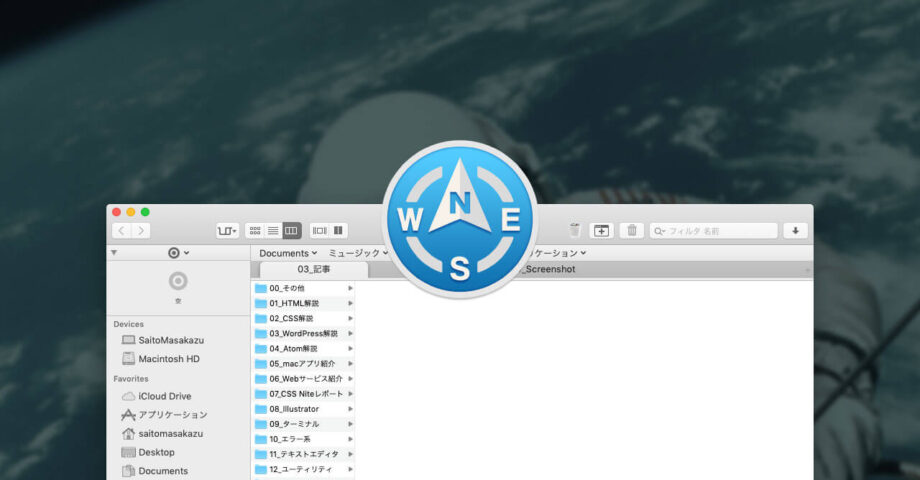
Task: Select the 03_WordPress解説 folder
Action: 303,333
